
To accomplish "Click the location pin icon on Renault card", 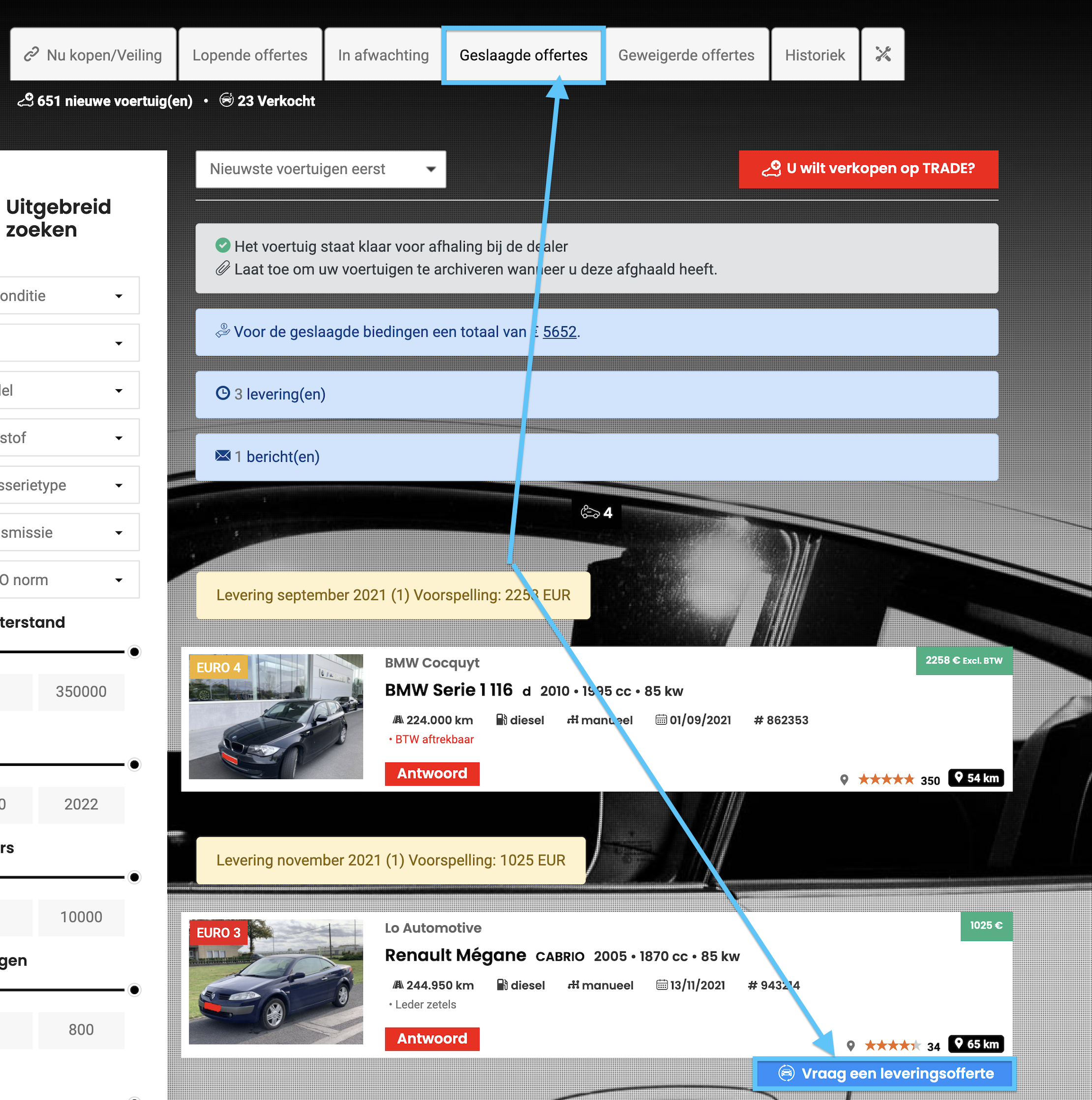I will (850, 1045).
